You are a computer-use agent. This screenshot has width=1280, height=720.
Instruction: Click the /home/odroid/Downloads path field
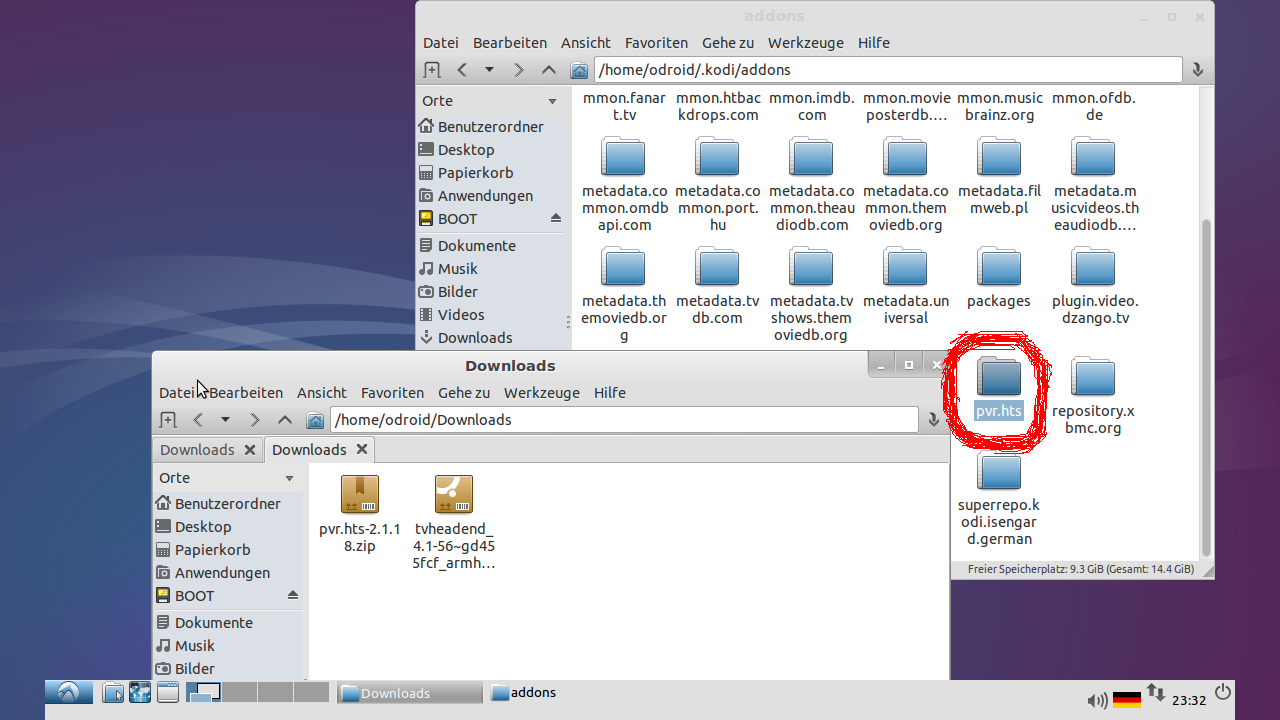[x=624, y=420]
